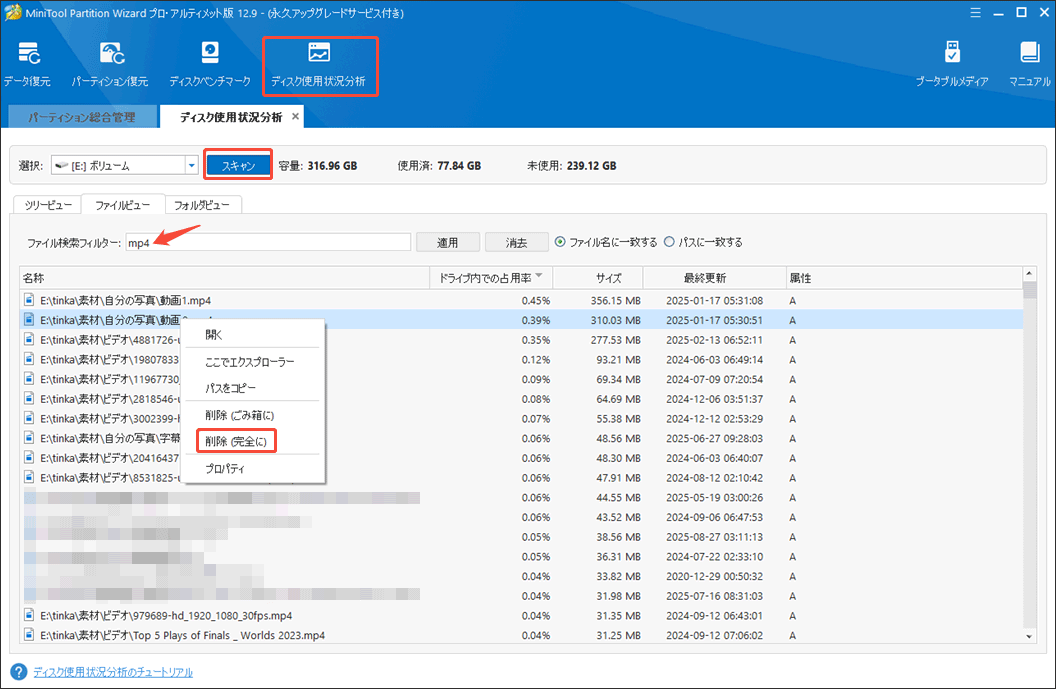Open the hamburger menu in title bar
1056x689 pixels.
[x=975, y=13]
